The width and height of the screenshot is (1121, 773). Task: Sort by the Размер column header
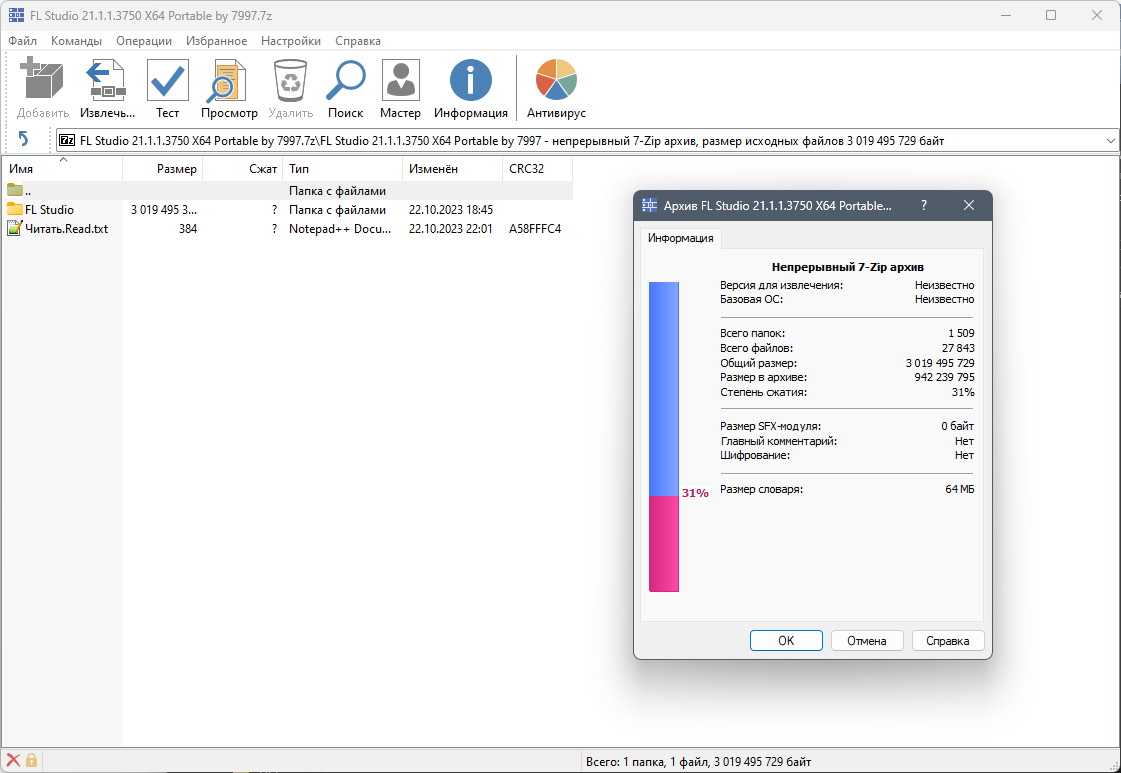point(163,169)
